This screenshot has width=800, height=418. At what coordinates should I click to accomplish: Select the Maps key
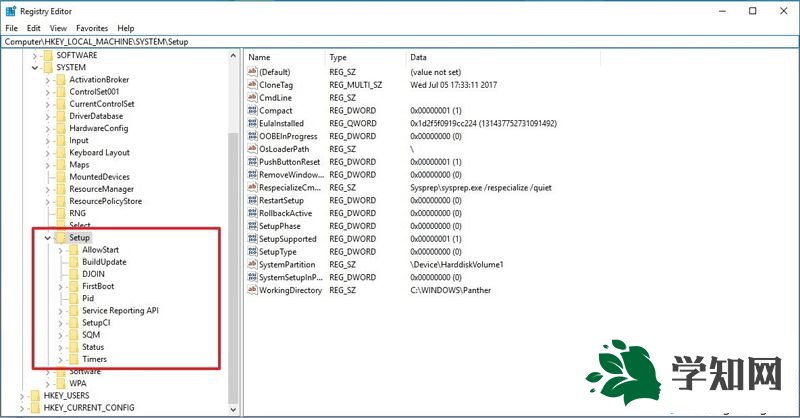point(79,164)
